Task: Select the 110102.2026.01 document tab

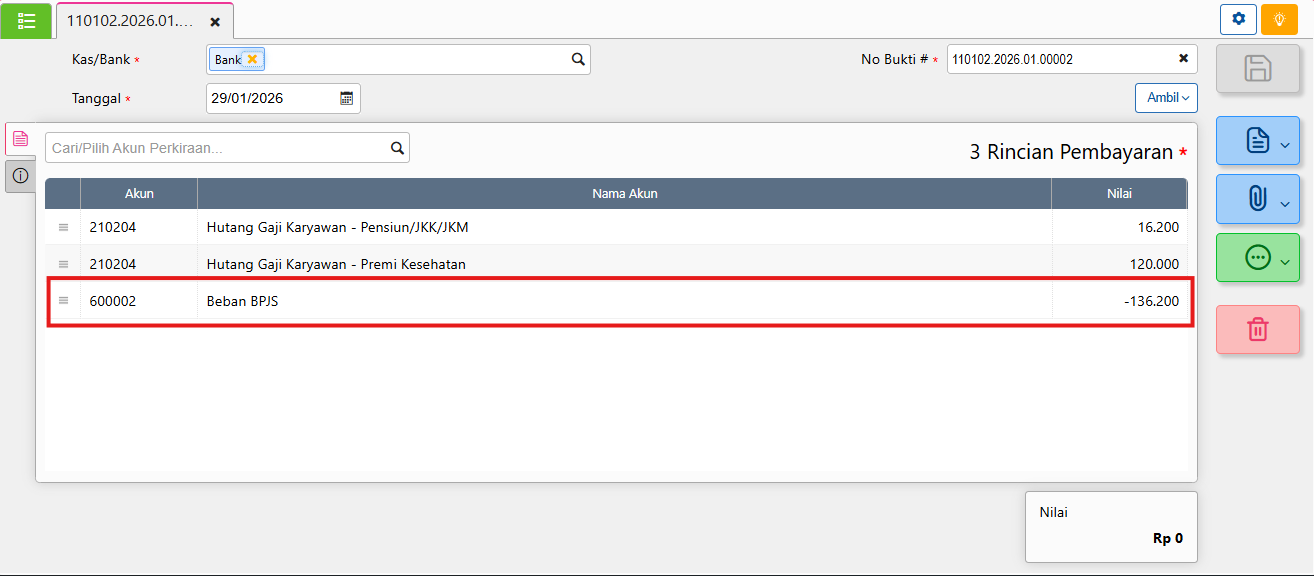Action: (x=129, y=21)
